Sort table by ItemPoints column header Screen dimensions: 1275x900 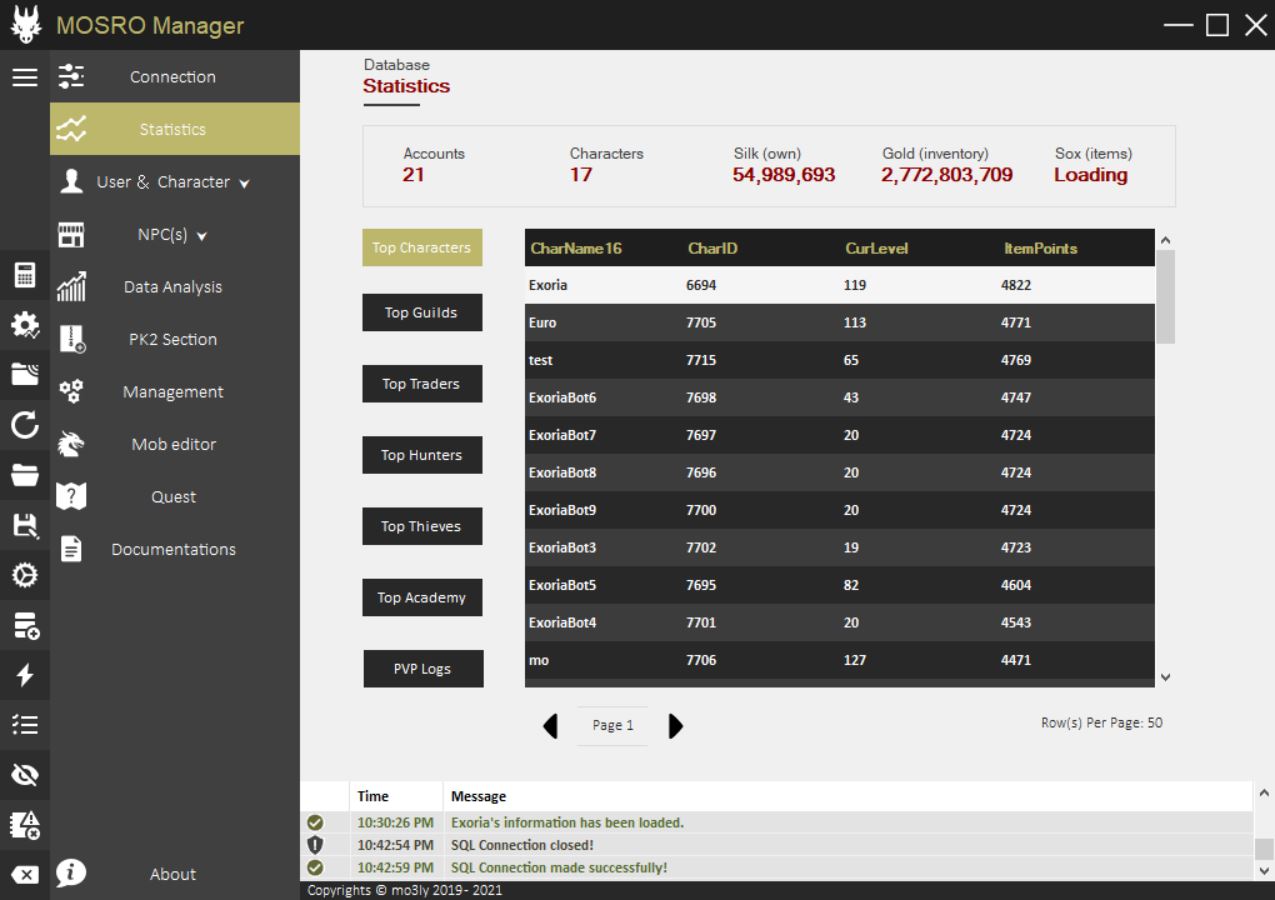1041,248
